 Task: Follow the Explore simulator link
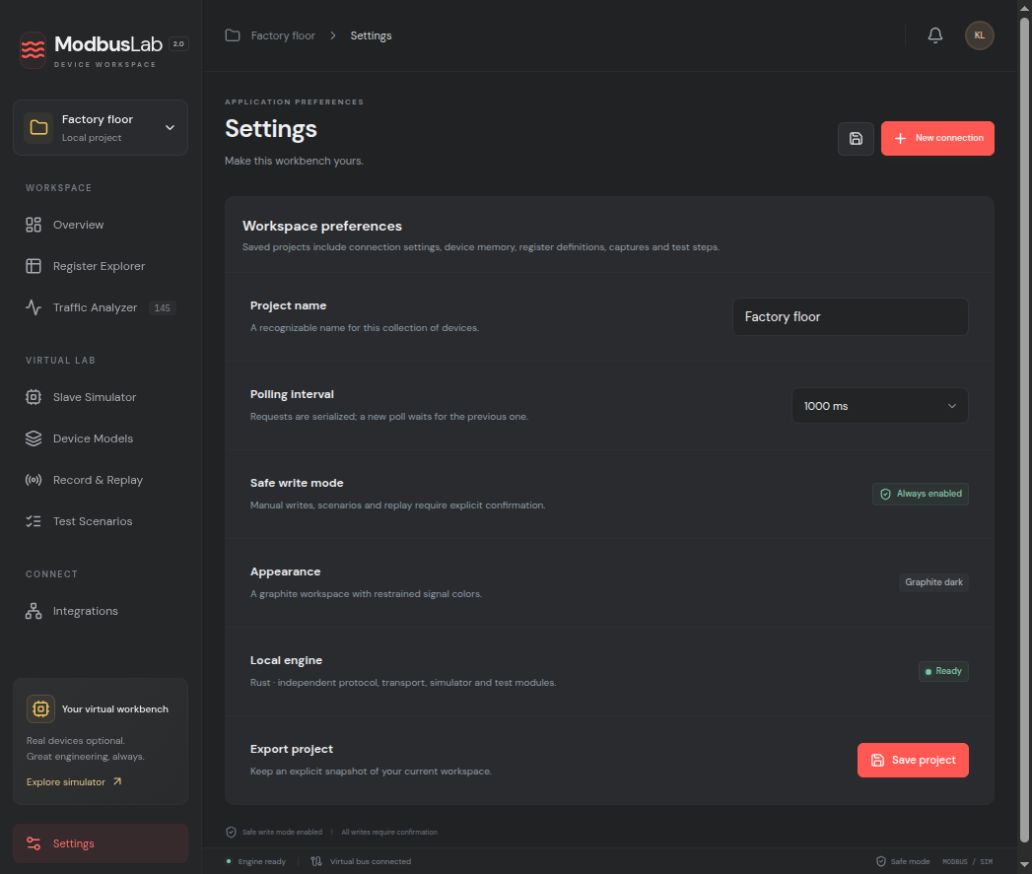[74, 782]
